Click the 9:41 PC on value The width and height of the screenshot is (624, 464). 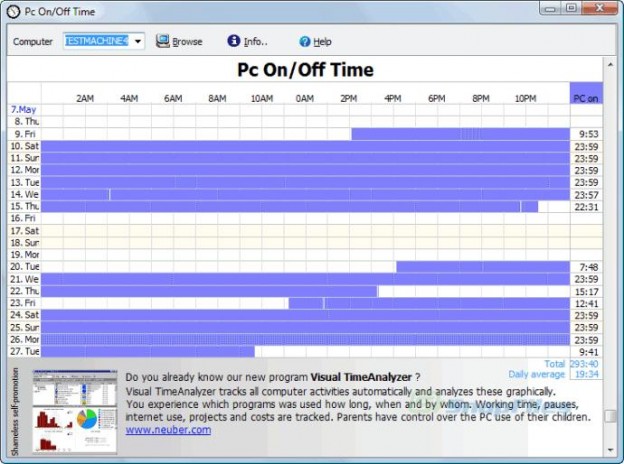point(589,352)
